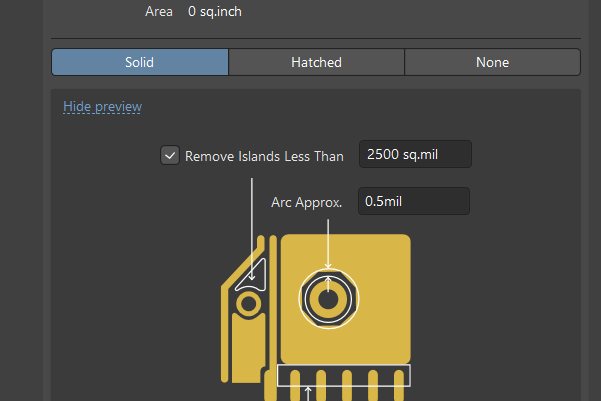Screen dimensions: 601x401
Task: Switch to the Hatched fill tab
Action: click(316, 62)
